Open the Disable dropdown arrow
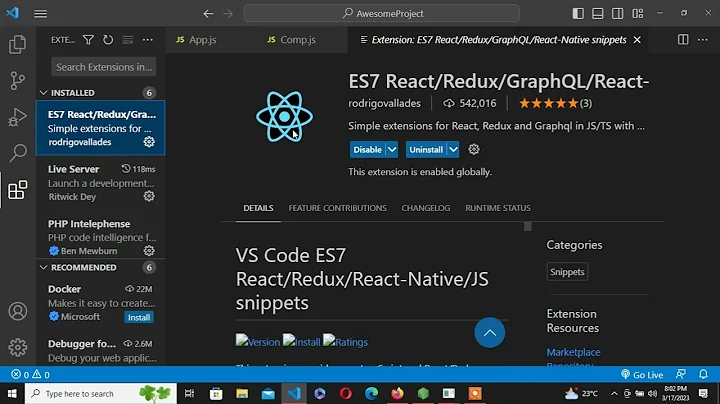720x404 pixels. 392,150
